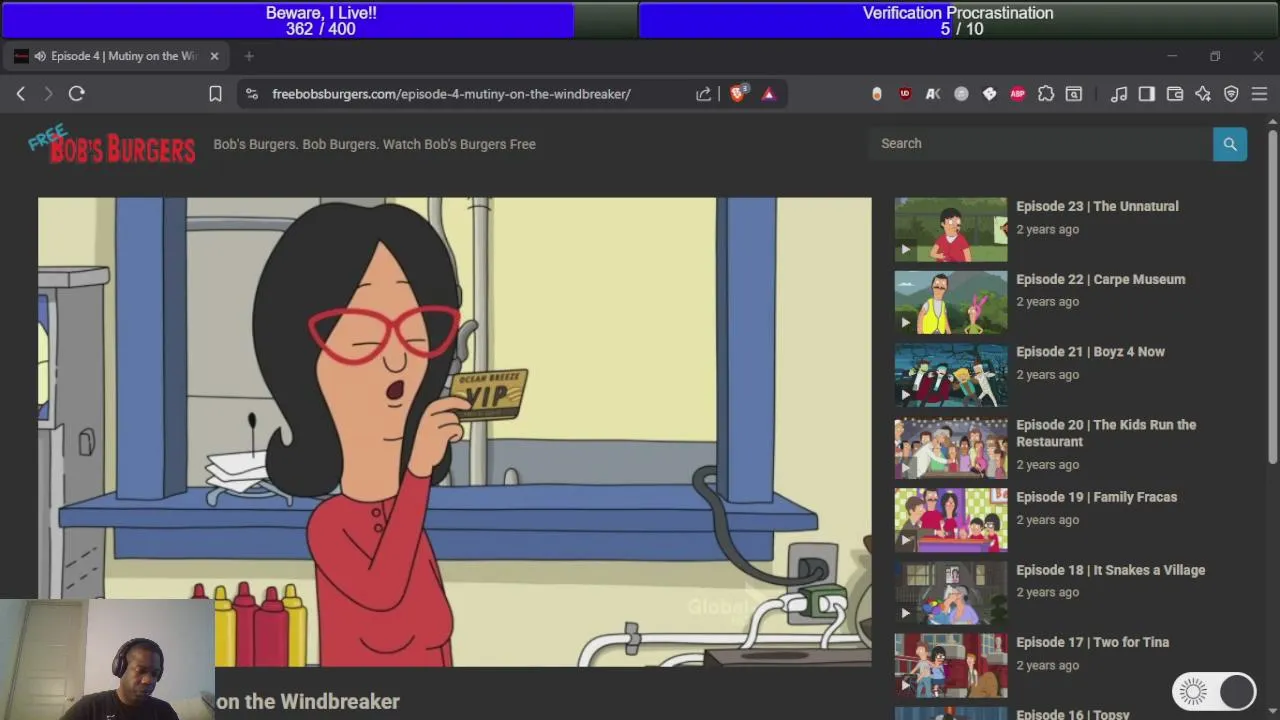Image resolution: width=1280 pixels, height=720 pixels.
Task: View site information icon in address bar
Action: click(252, 94)
